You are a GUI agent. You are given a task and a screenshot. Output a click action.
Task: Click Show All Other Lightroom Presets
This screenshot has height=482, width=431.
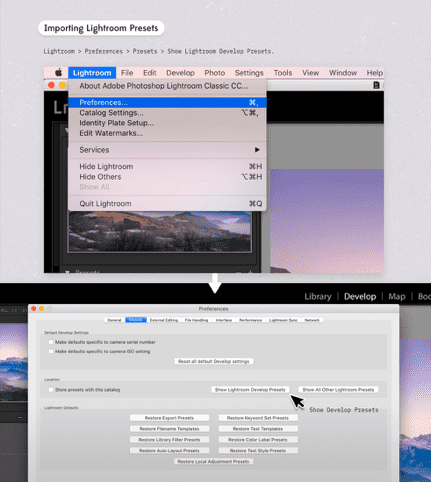[338, 390]
